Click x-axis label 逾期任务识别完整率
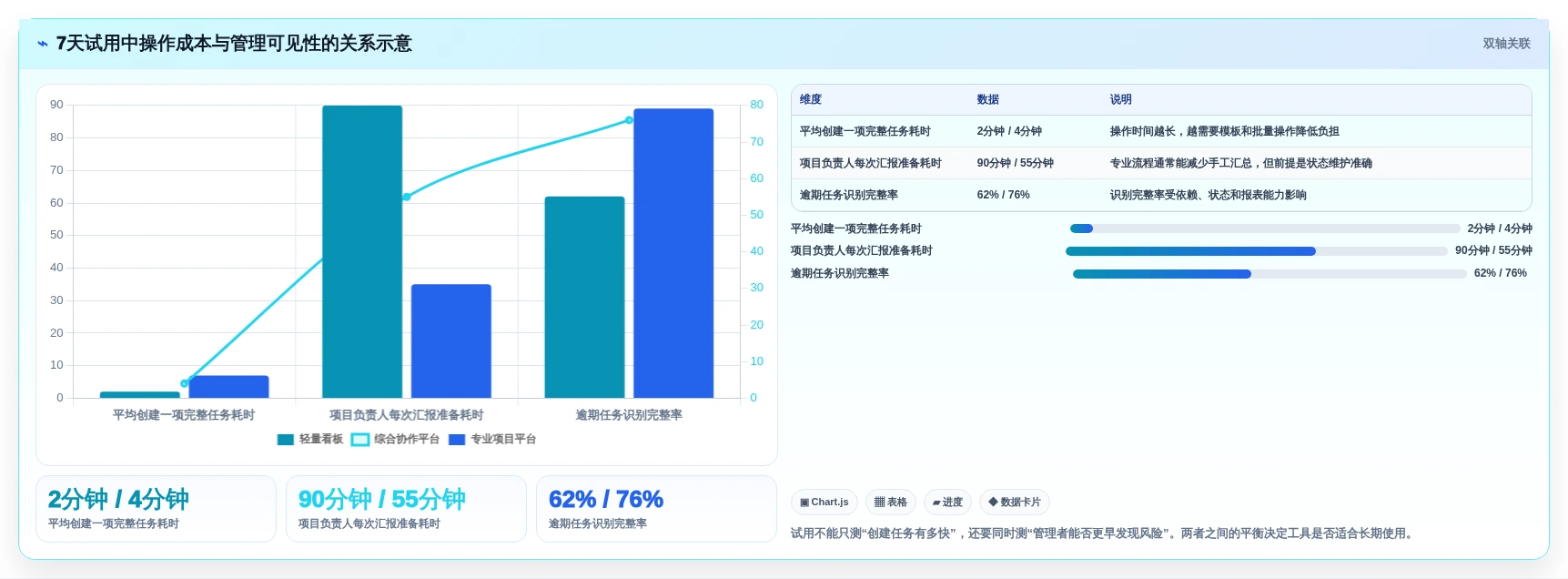 pos(629,415)
